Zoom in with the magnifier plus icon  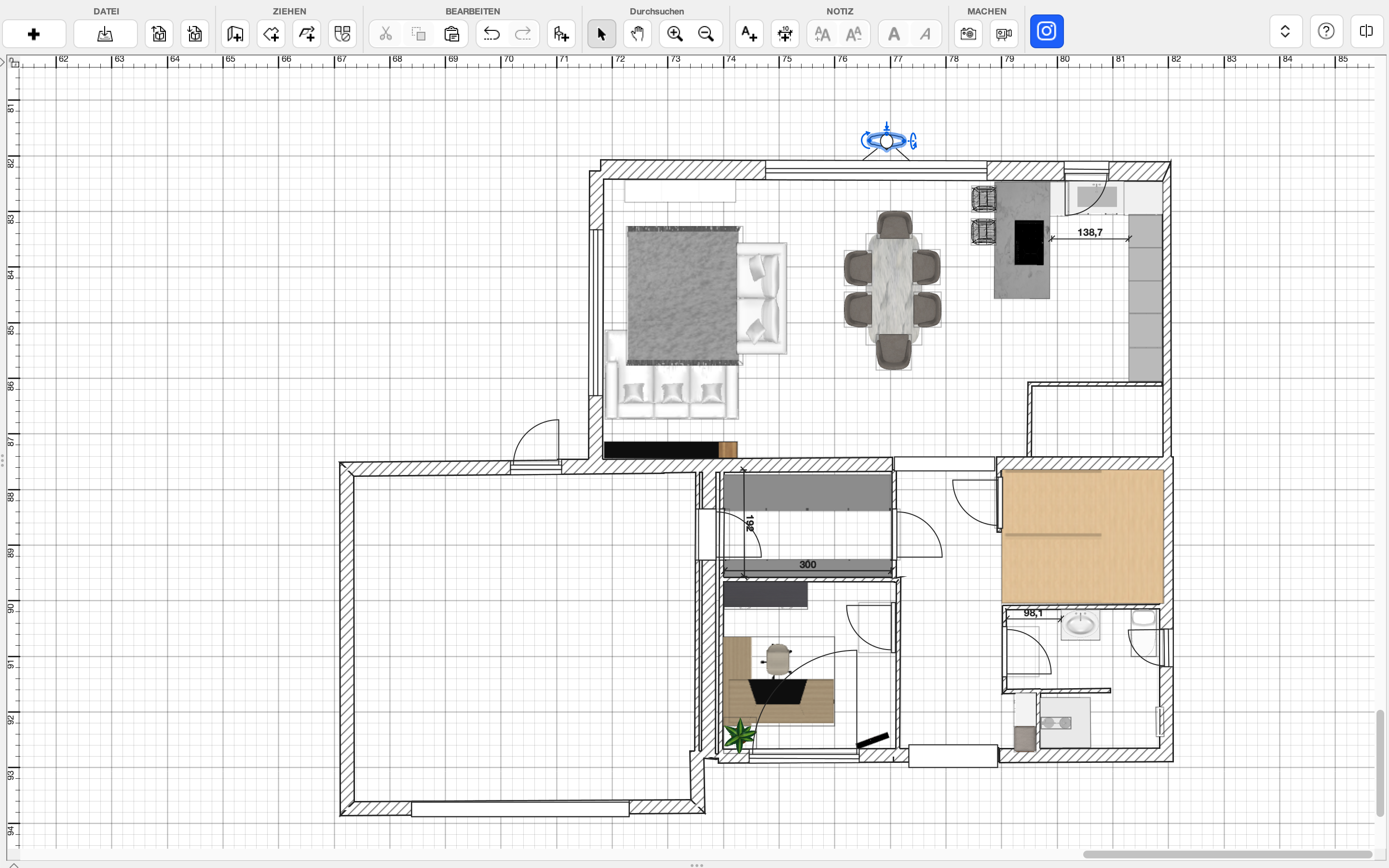pos(675,34)
